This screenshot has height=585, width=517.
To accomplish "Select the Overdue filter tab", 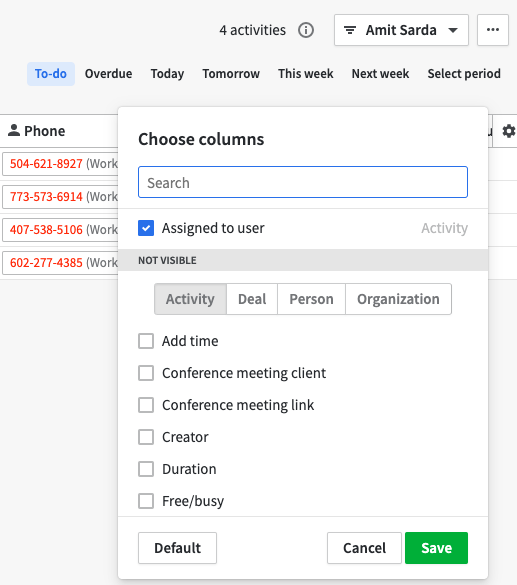I will tap(108, 74).
